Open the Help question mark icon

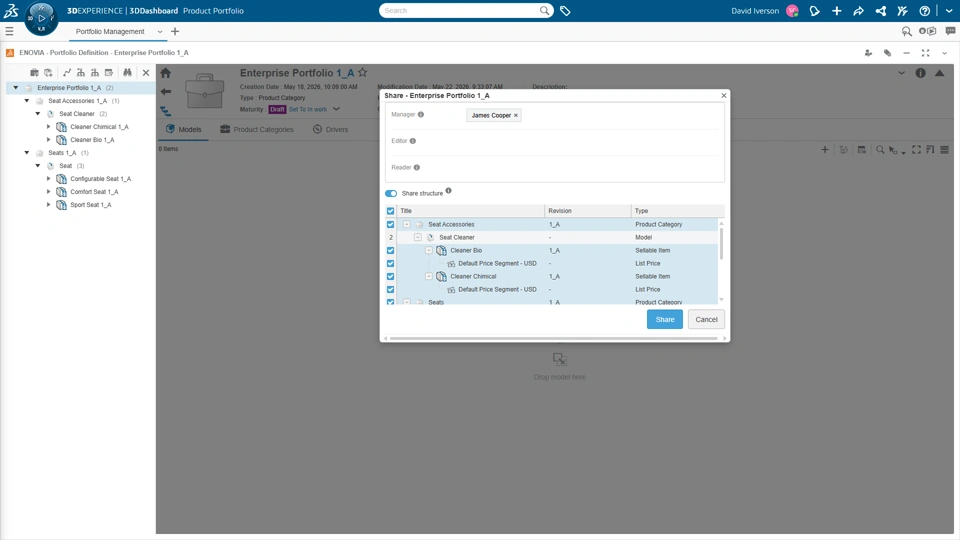coord(924,10)
